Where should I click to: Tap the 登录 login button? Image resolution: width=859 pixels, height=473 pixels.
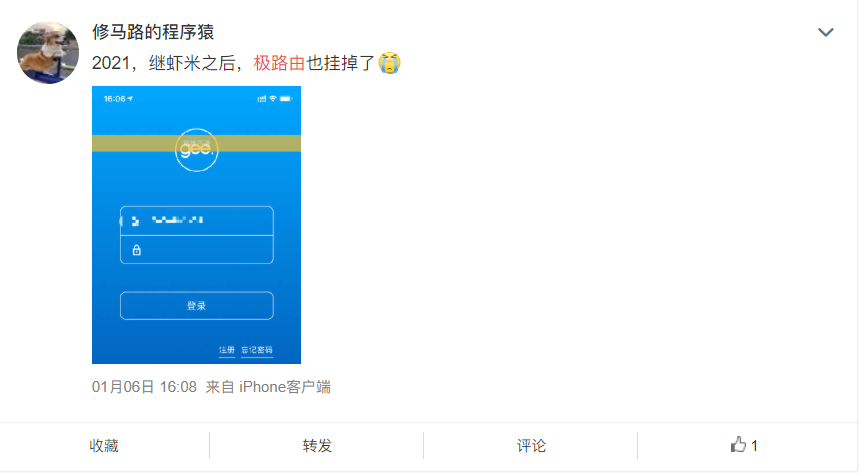click(x=197, y=306)
